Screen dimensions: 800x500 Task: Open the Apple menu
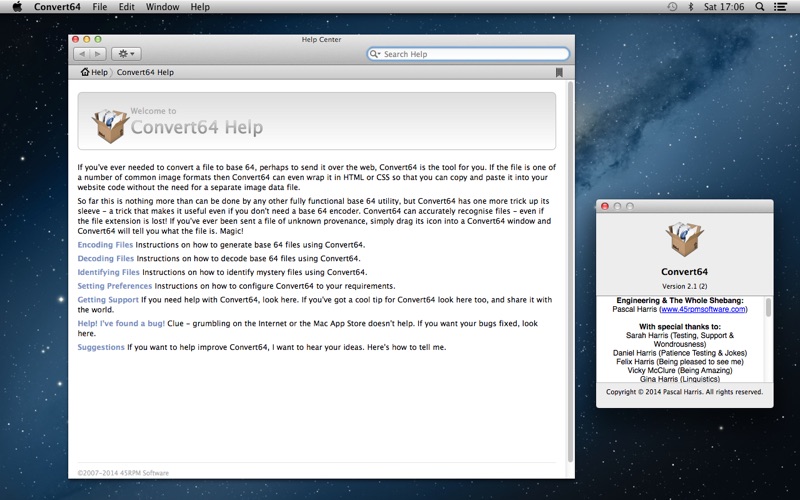[17, 7]
